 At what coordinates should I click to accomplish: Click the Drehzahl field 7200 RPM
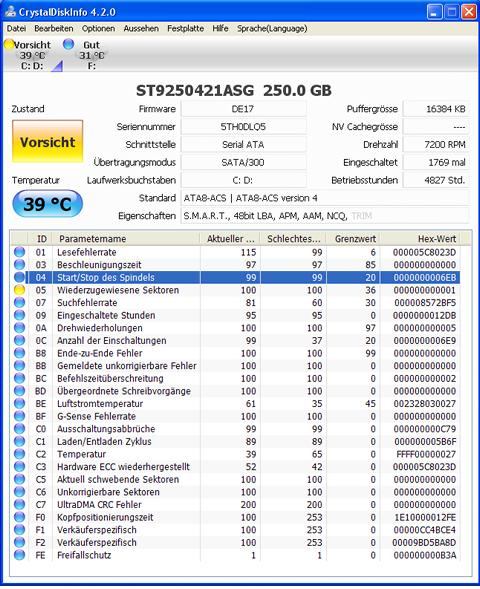coord(436,145)
